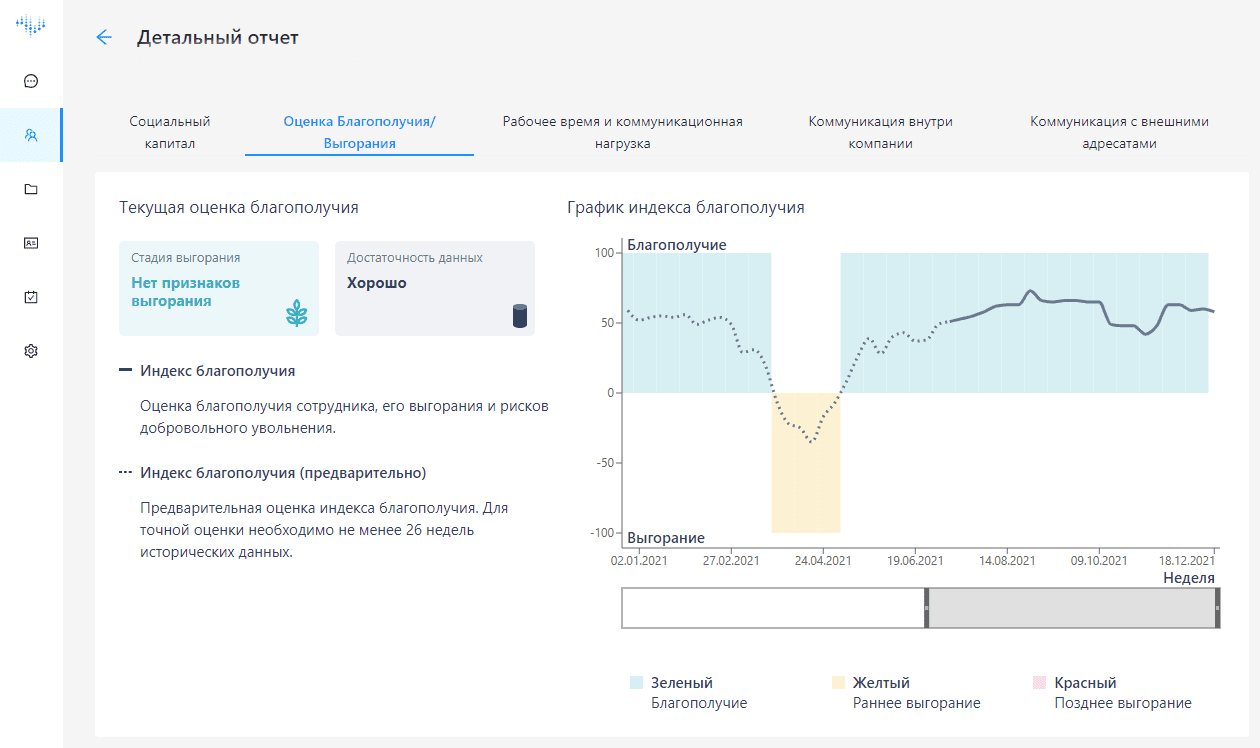
Task: Click the Зеленый legend color swatch
Action: pos(636,683)
